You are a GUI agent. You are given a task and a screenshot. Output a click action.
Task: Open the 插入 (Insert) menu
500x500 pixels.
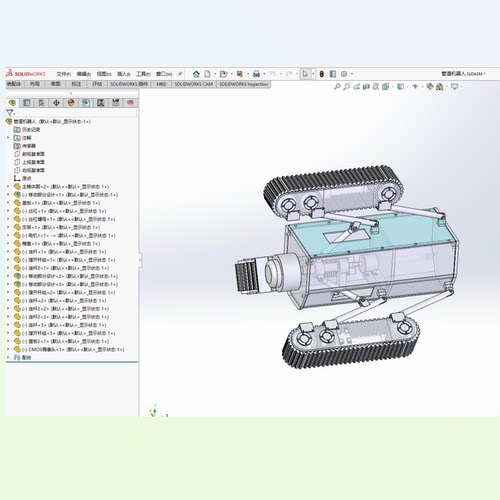(123, 74)
